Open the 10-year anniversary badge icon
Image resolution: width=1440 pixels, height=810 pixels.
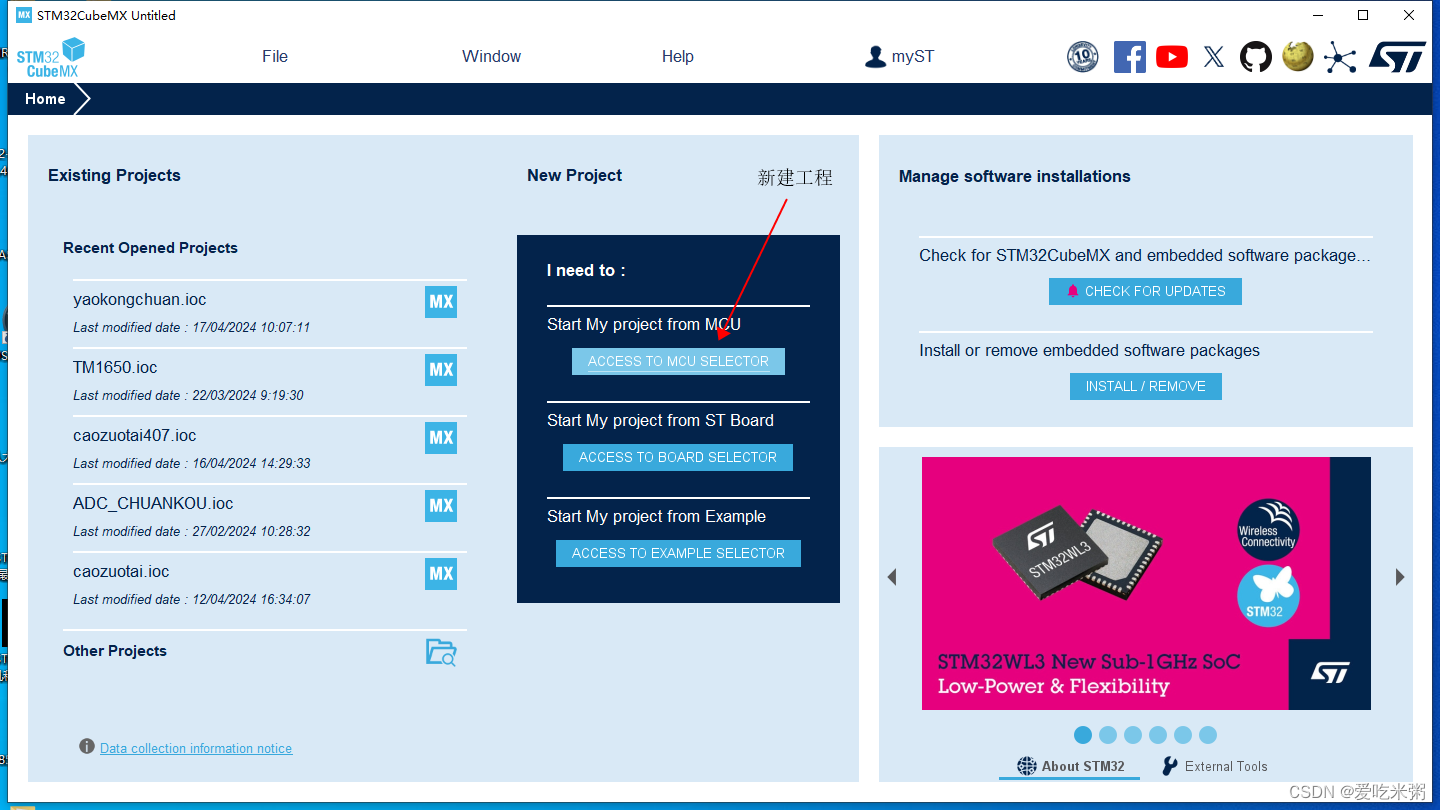coord(1083,57)
